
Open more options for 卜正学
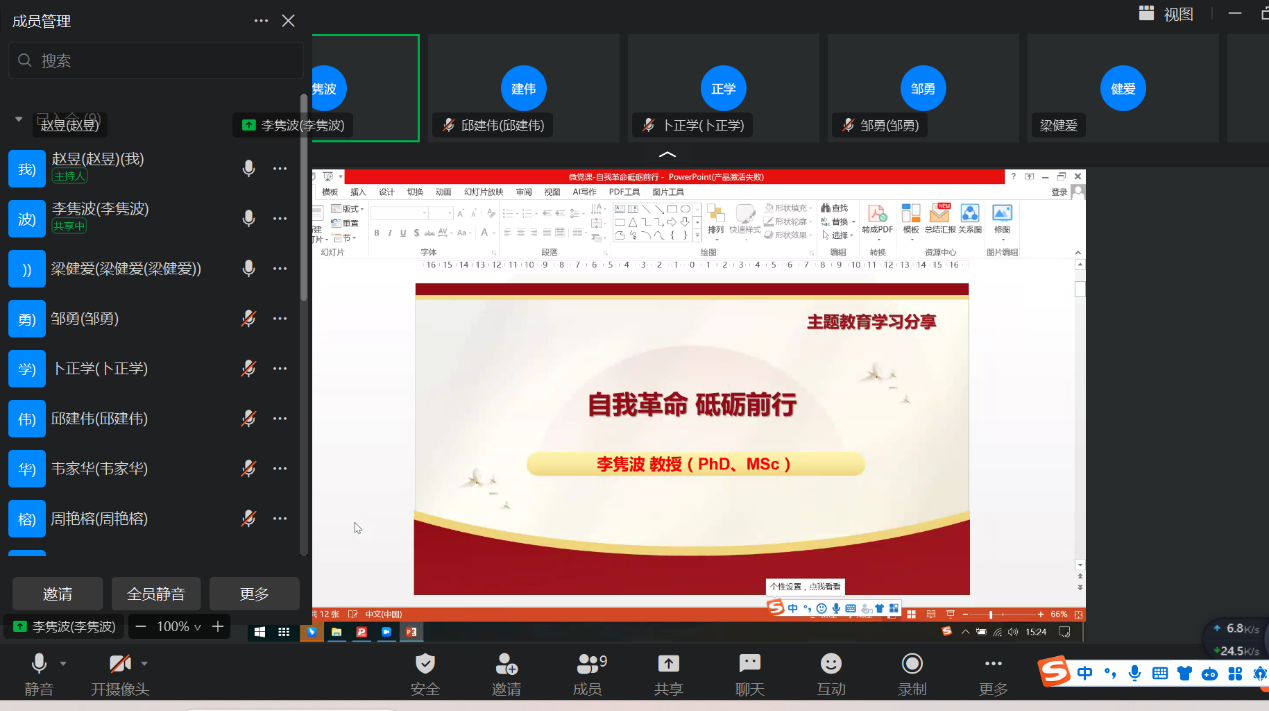coord(280,369)
